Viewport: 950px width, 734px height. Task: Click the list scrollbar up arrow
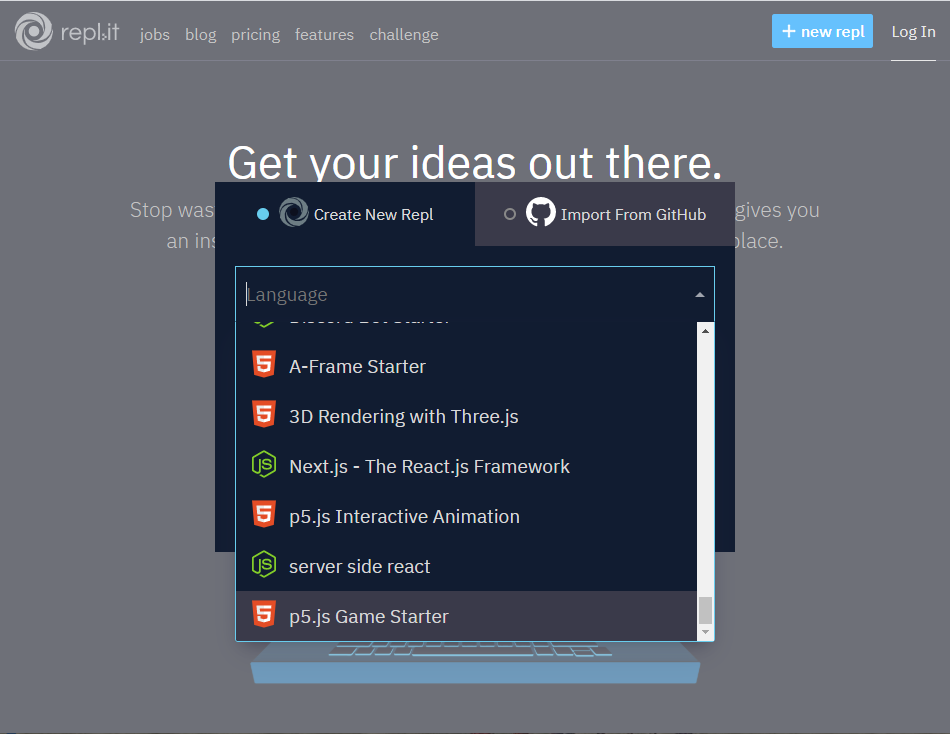tap(705, 331)
